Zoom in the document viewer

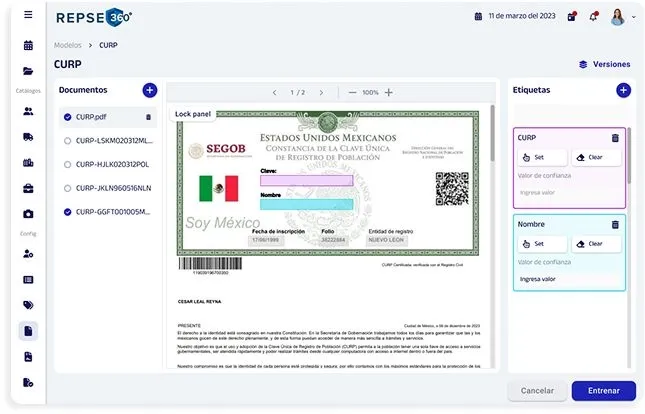tap(388, 93)
